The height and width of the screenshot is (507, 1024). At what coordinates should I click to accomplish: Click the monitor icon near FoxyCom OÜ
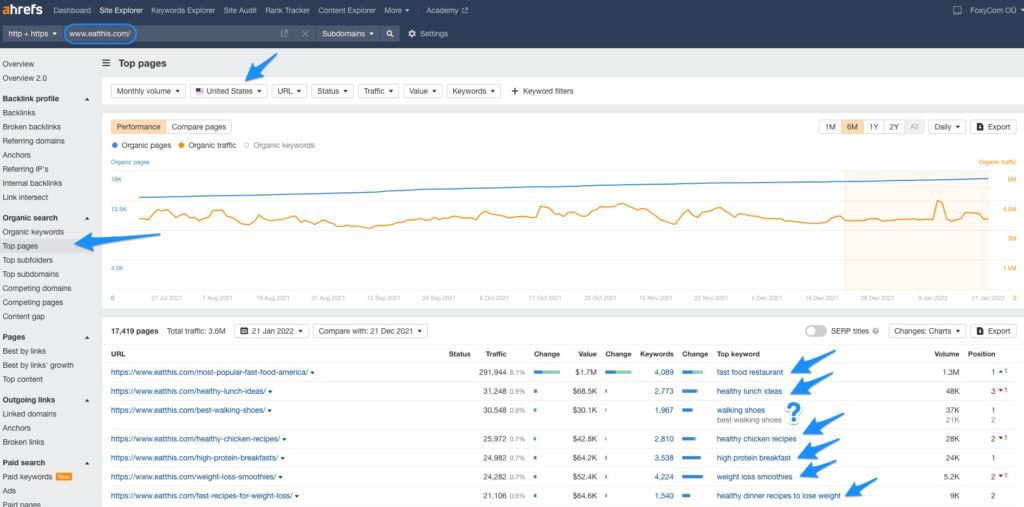click(957, 10)
